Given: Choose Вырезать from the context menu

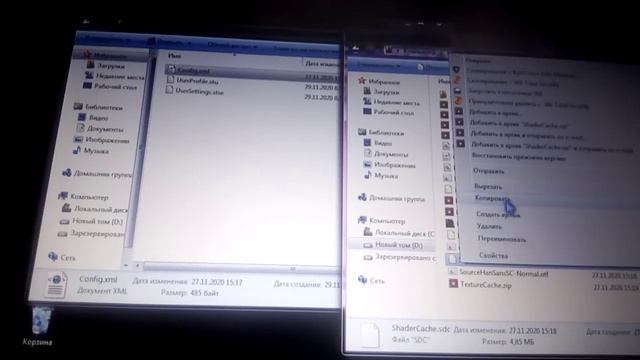Looking at the screenshot, I should [x=488, y=186].
